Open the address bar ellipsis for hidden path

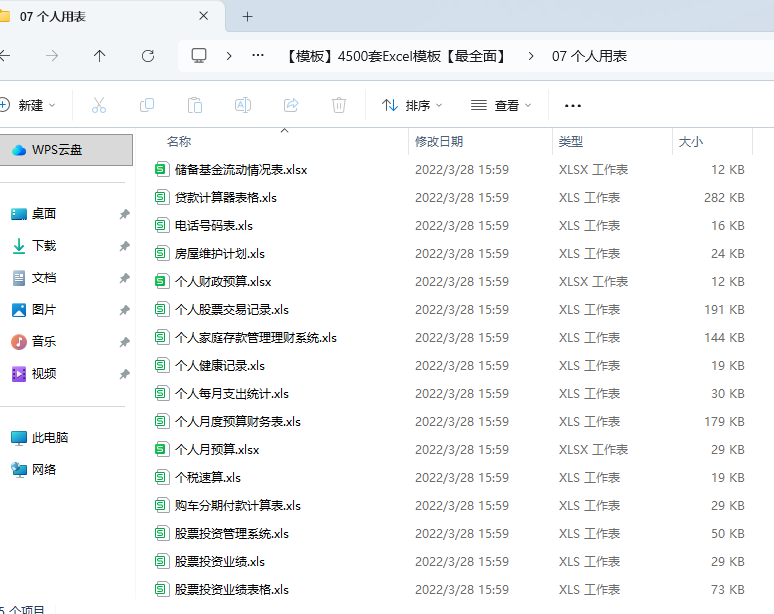tap(258, 56)
